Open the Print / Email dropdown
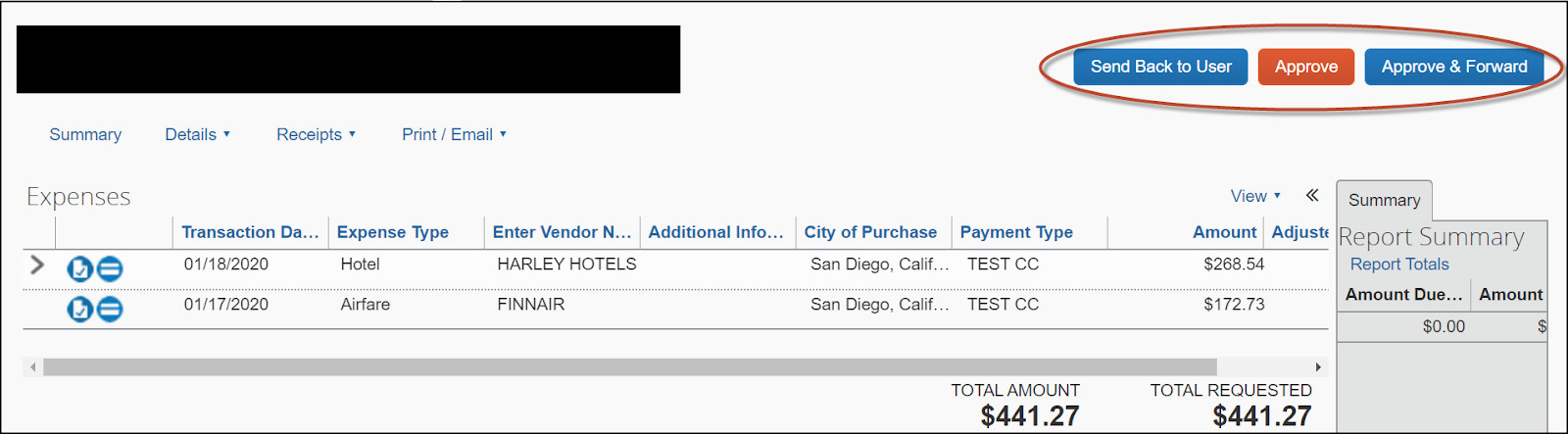The width and height of the screenshot is (1568, 434). pyautogui.click(x=454, y=134)
